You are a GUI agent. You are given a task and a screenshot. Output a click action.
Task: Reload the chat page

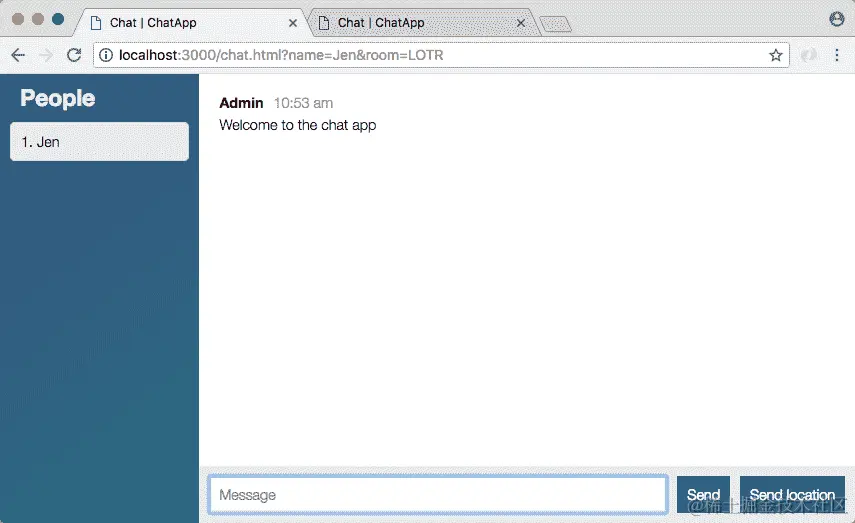pyautogui.click(x=74, y=55)
